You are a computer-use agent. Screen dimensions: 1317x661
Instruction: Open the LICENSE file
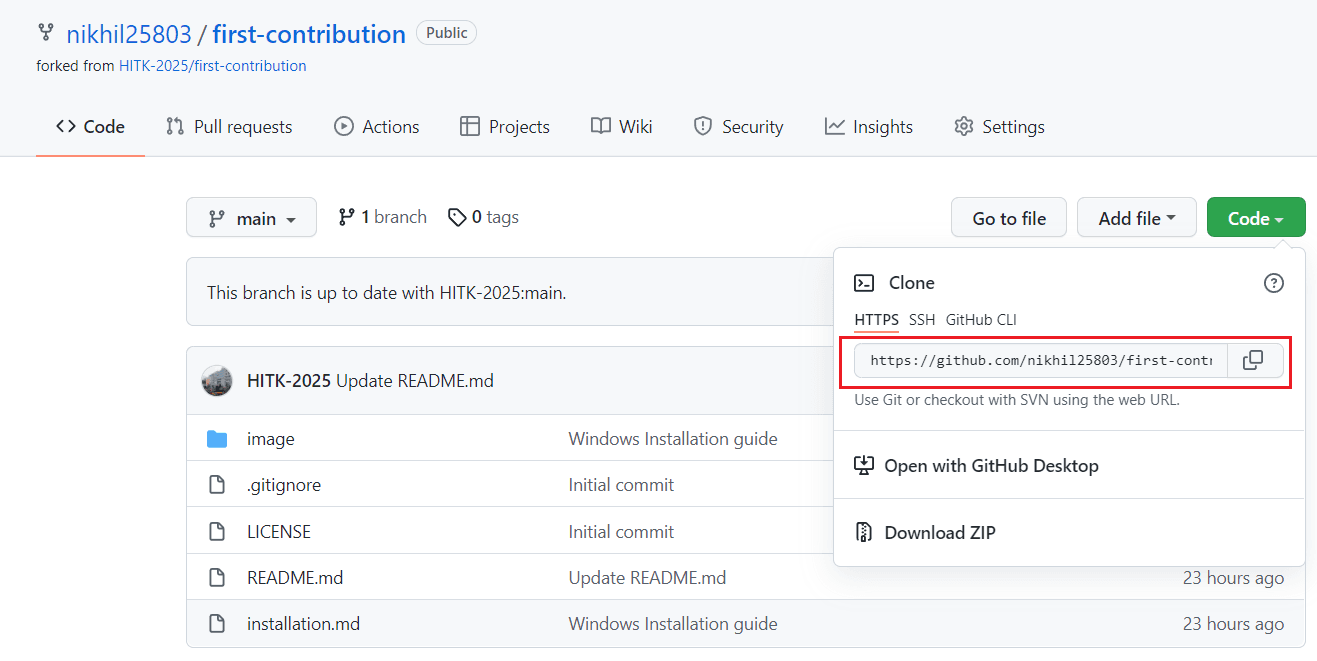[279, 532]
